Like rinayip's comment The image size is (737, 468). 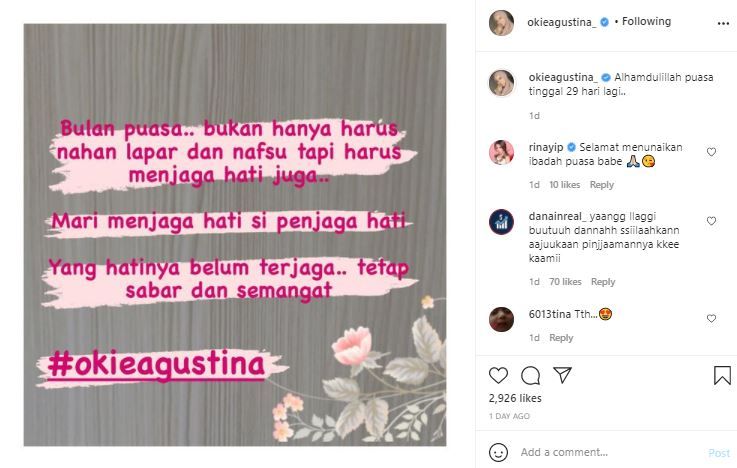point(711,152)
